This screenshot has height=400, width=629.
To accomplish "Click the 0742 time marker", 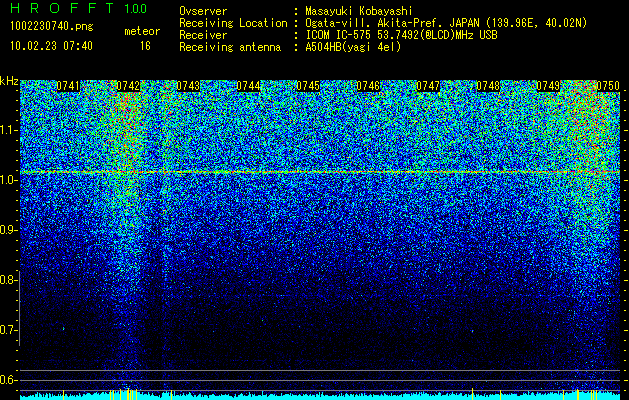I will point(128,86).
